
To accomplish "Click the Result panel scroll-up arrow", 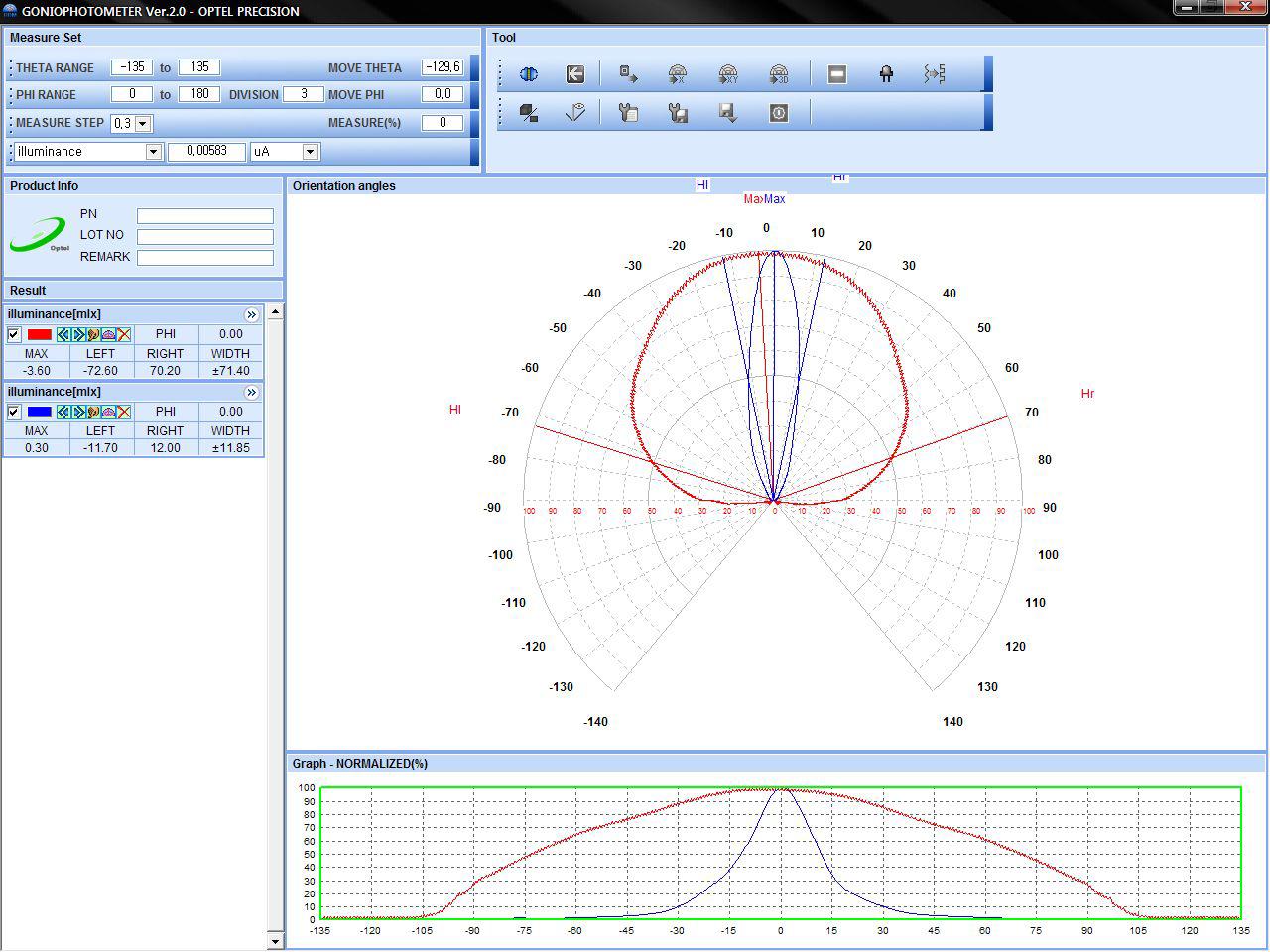I will [x=275, y=312].
